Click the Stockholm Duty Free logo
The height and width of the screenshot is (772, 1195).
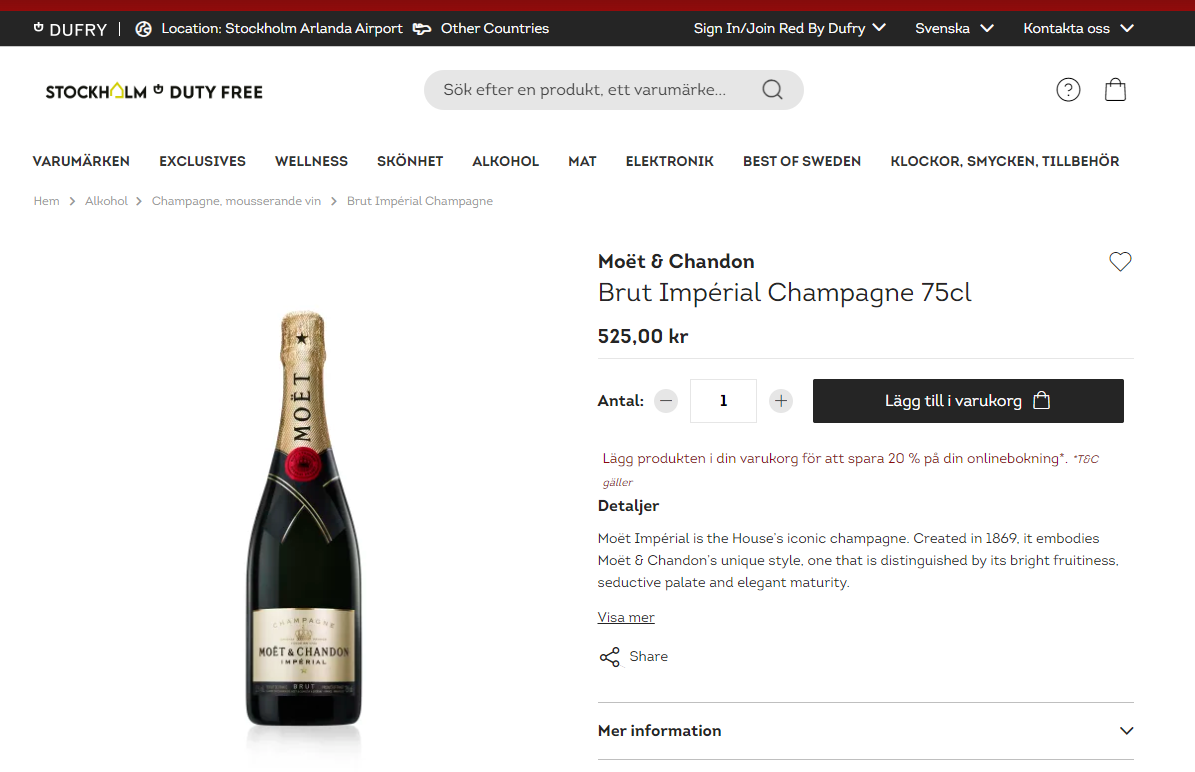tap(154, 92)
